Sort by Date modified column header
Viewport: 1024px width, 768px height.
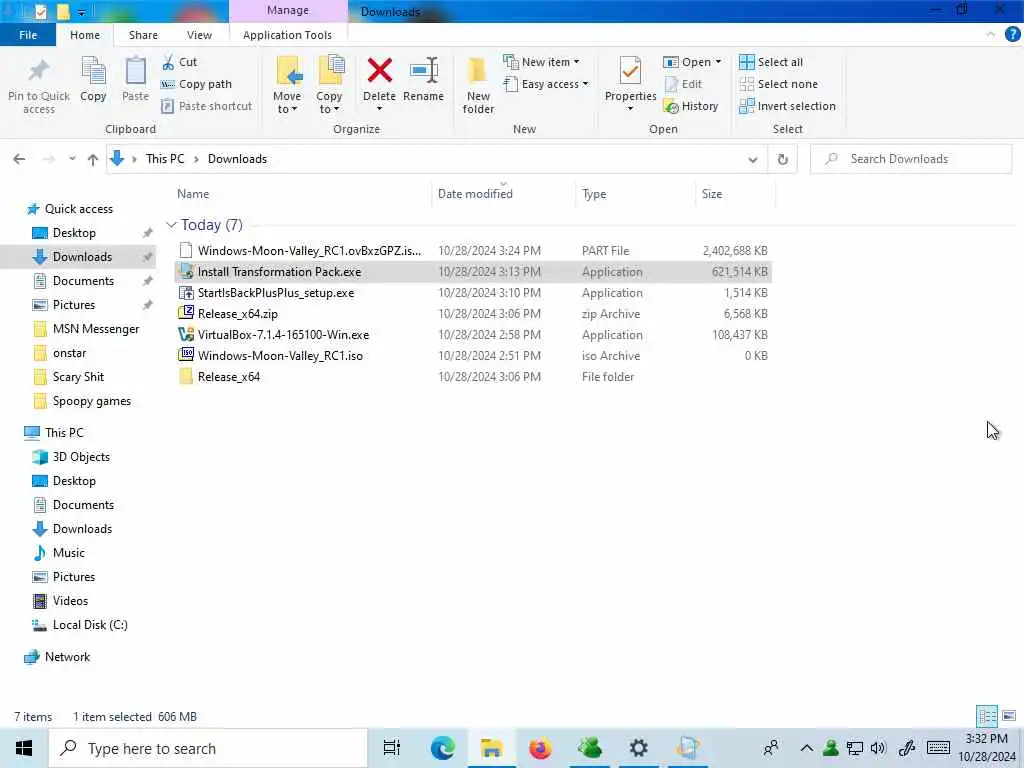(x=504, y=194)
